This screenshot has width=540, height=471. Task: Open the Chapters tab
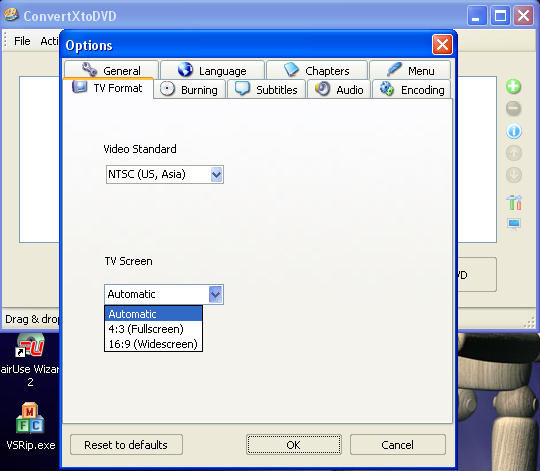tap(317, 70)
